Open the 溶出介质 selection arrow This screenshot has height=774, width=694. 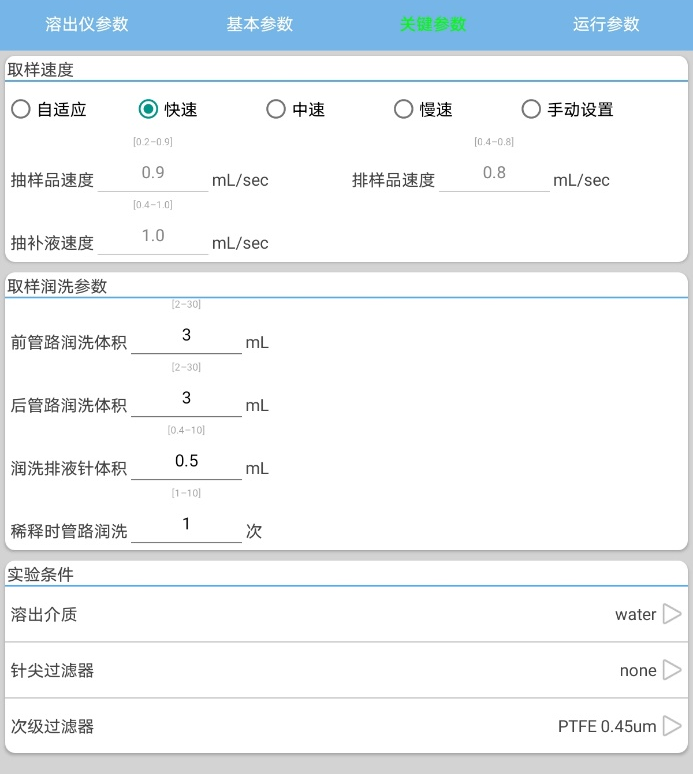[672, 614]
